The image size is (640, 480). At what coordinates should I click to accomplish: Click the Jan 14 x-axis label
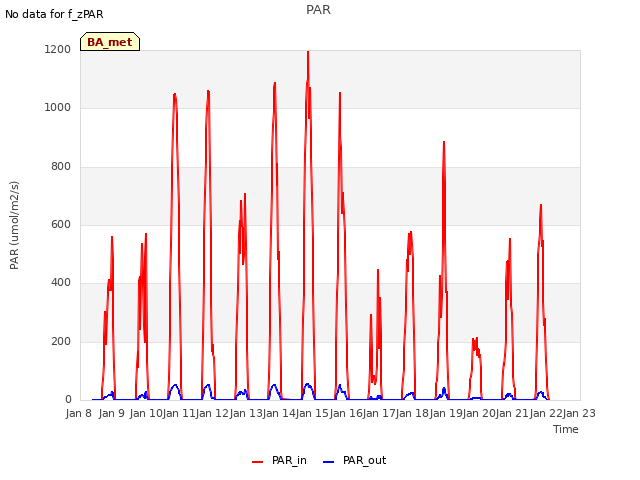(279, 413)
